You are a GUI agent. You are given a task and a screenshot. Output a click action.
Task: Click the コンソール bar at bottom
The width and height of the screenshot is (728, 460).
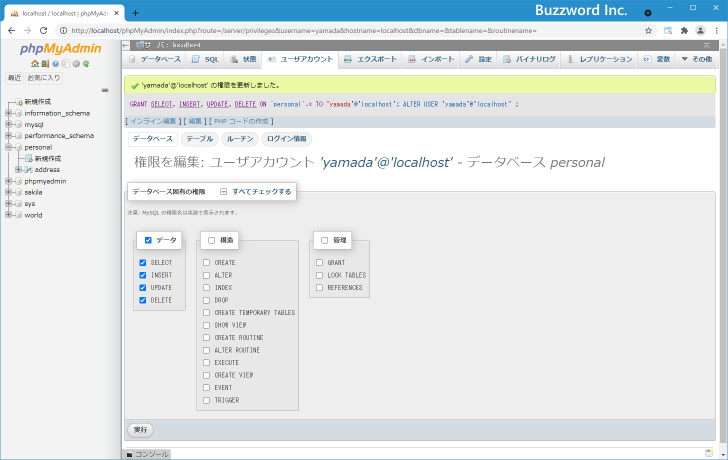148,454
